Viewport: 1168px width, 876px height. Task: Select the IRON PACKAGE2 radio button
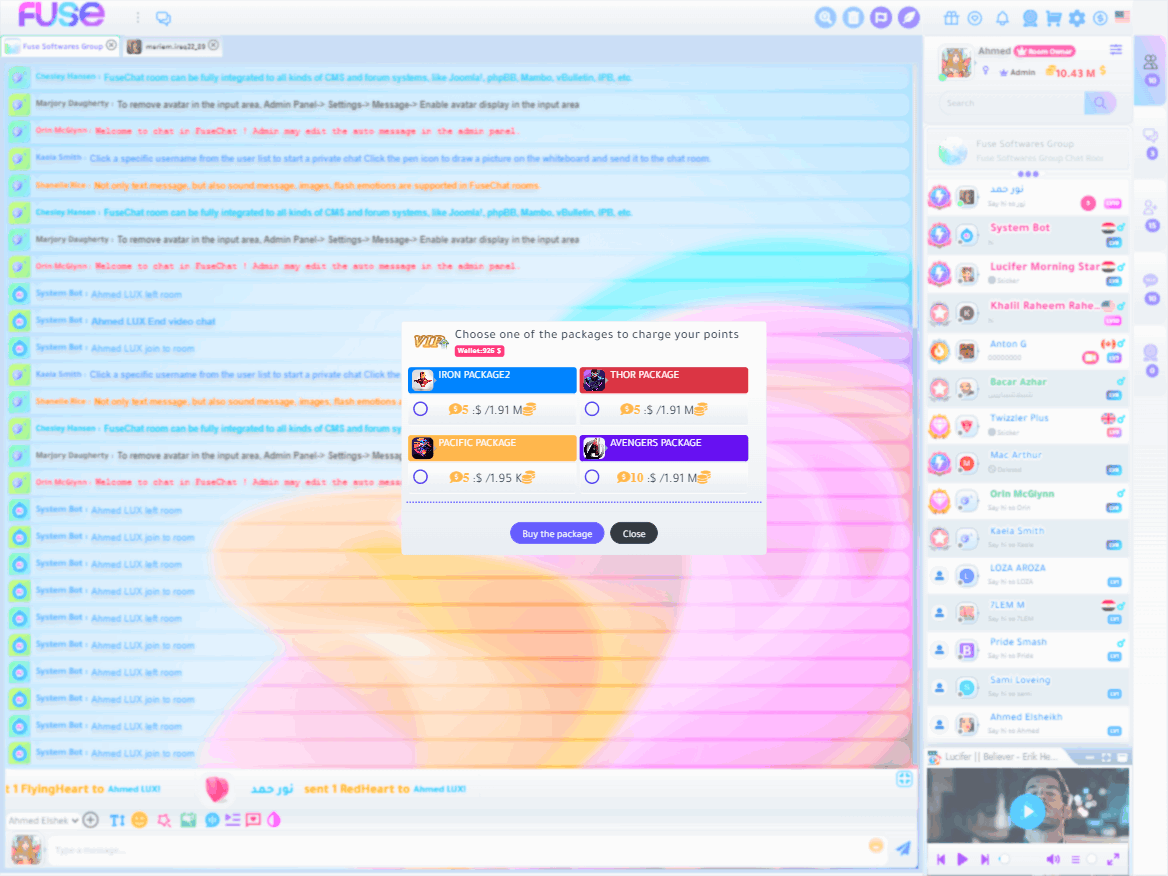(x=421, y=409)
